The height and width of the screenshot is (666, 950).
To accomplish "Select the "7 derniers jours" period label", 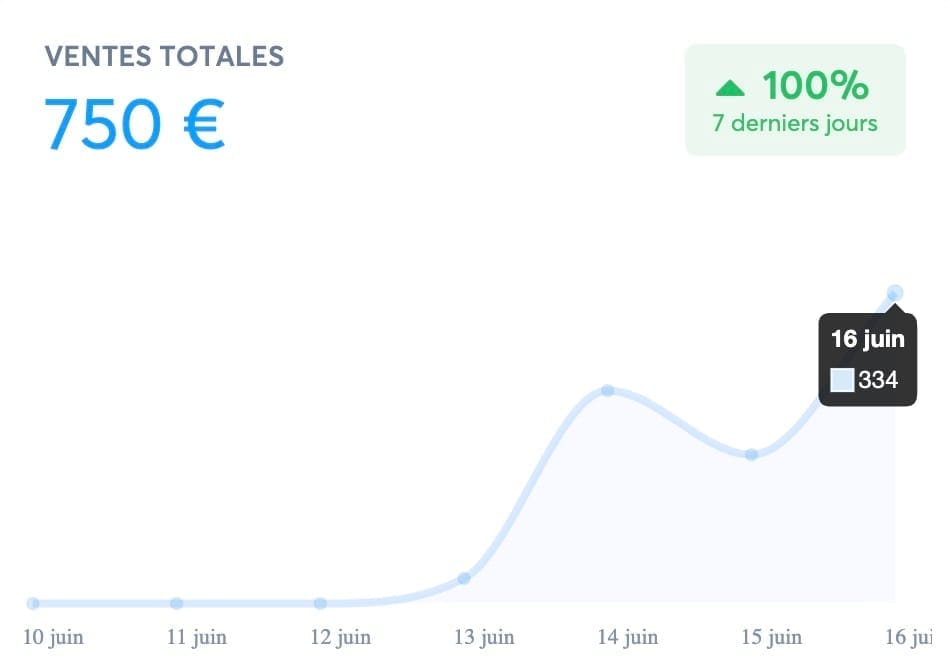I will (795, 124).
